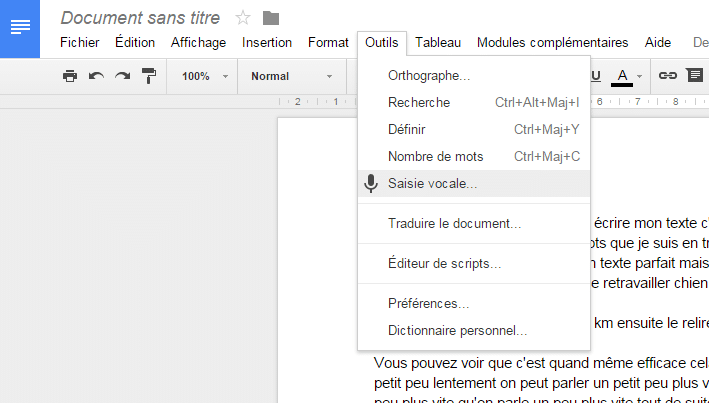This screenshot has height=403, width=709.
Task: Open the Modules complémentaires menu
Action: pyautogui.click(x=553, y=43)
